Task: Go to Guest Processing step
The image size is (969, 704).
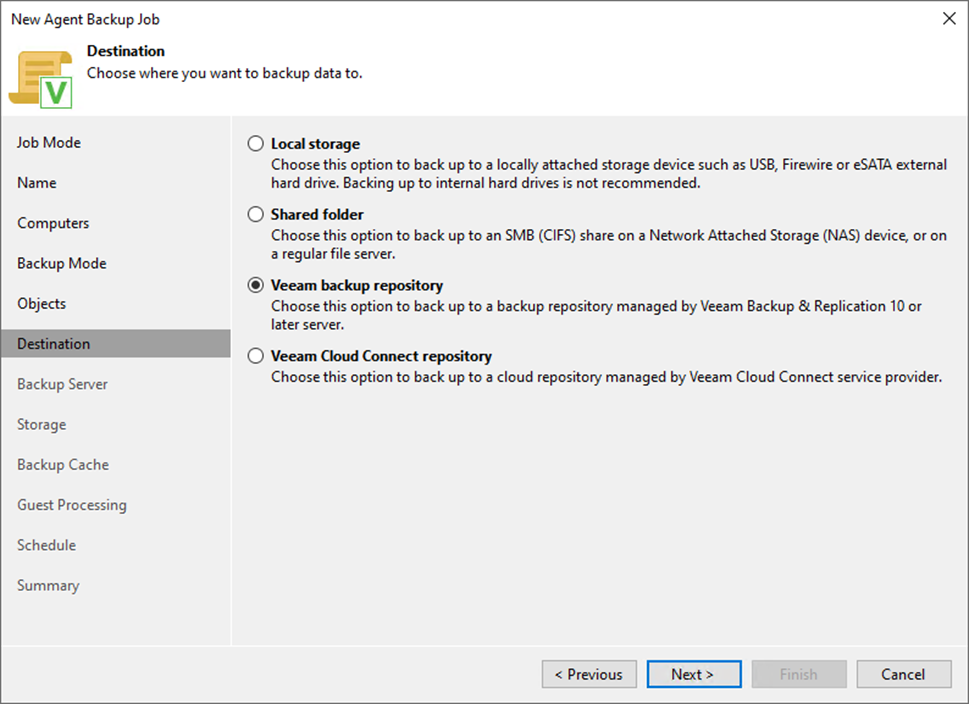Action: (x=72, y=505)
